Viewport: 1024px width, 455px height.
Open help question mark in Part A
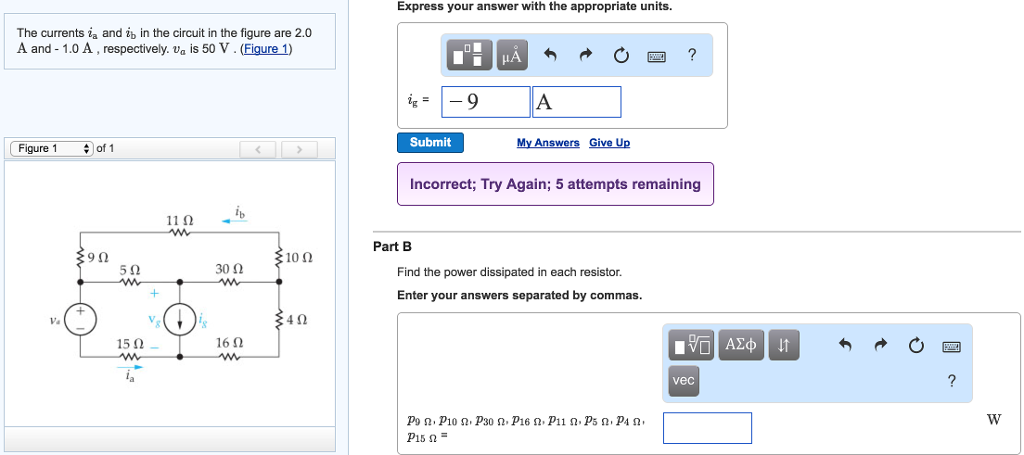pos(692,56)
